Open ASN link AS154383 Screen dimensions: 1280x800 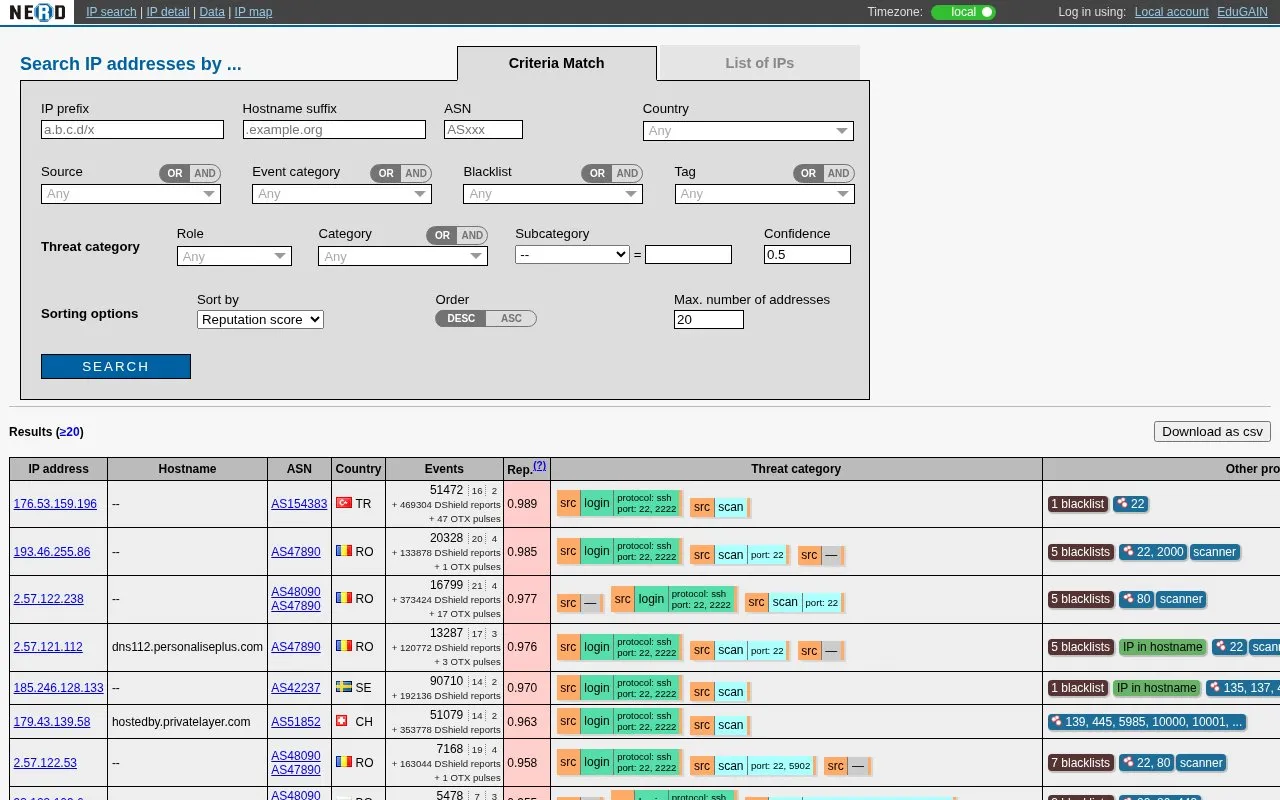tap(299, 504)
